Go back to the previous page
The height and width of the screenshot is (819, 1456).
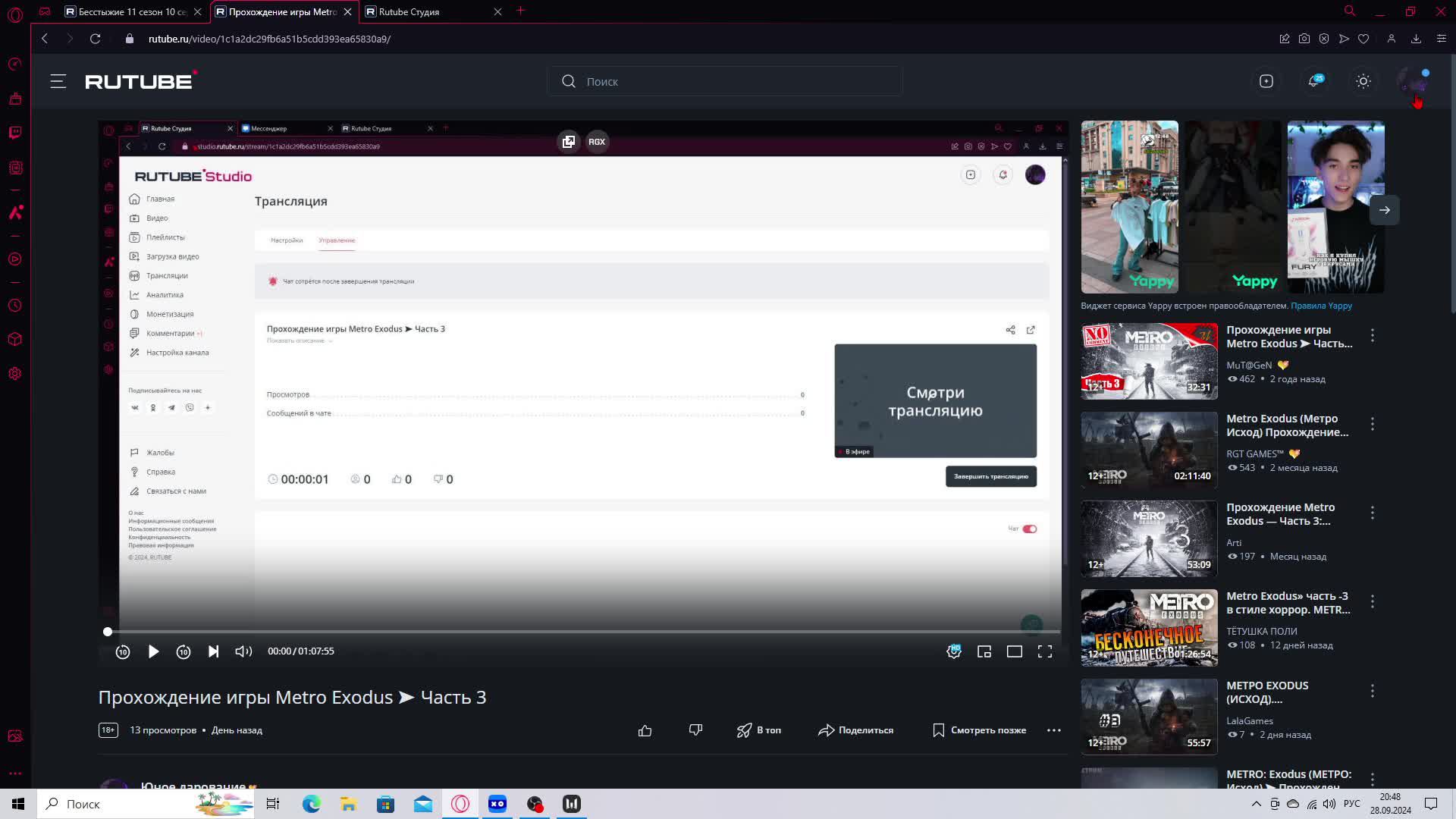45,39
